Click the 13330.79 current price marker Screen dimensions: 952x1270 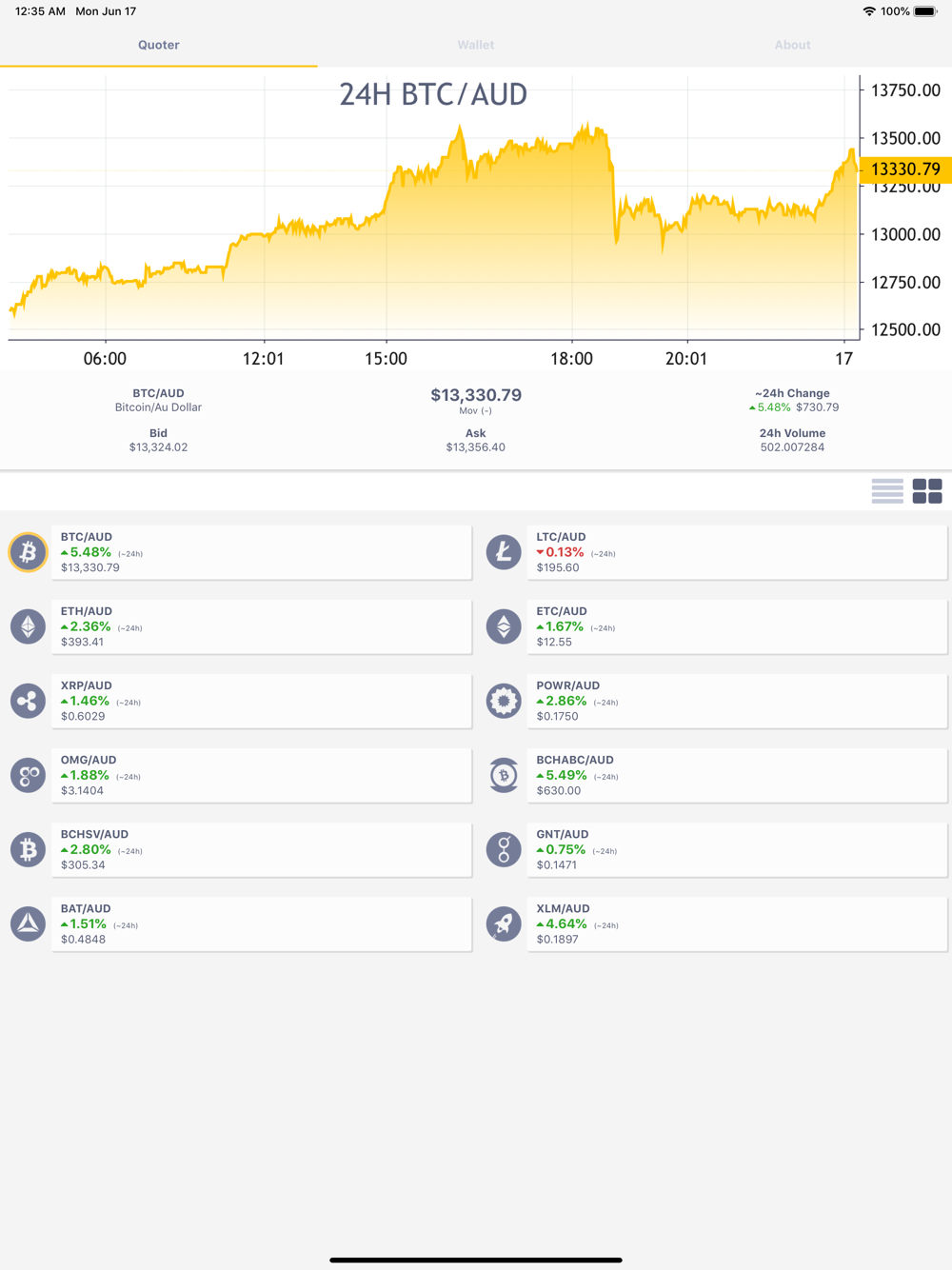(x=905, y=169)
